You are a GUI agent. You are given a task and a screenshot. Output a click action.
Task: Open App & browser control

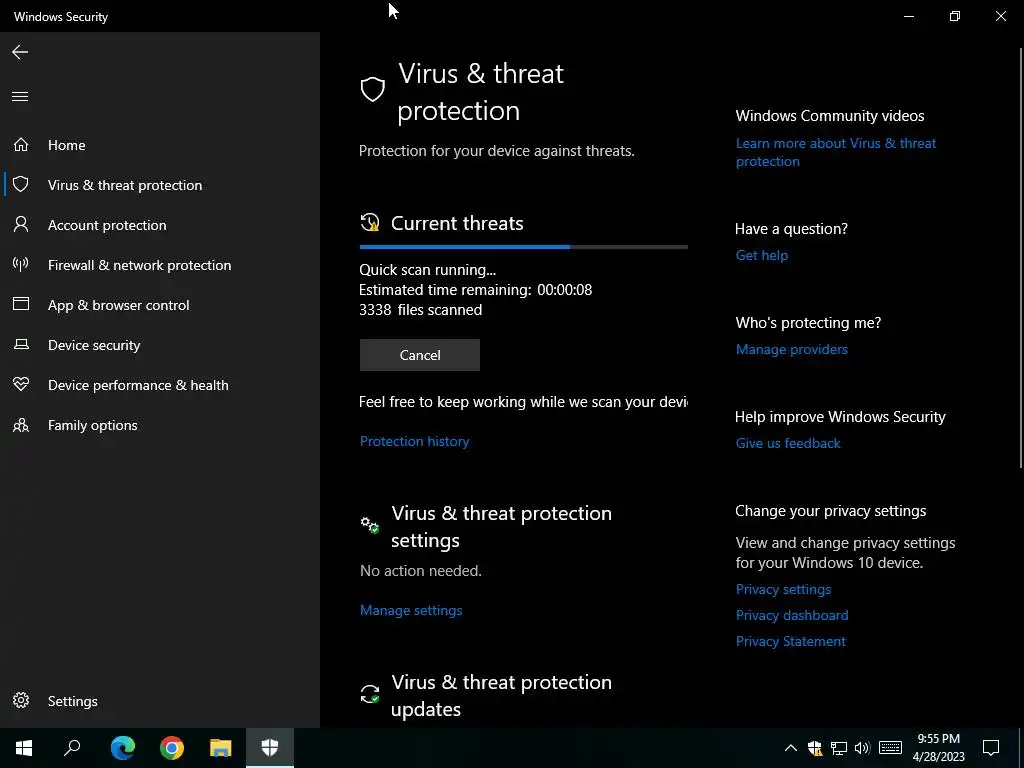[x=160, y=305]
